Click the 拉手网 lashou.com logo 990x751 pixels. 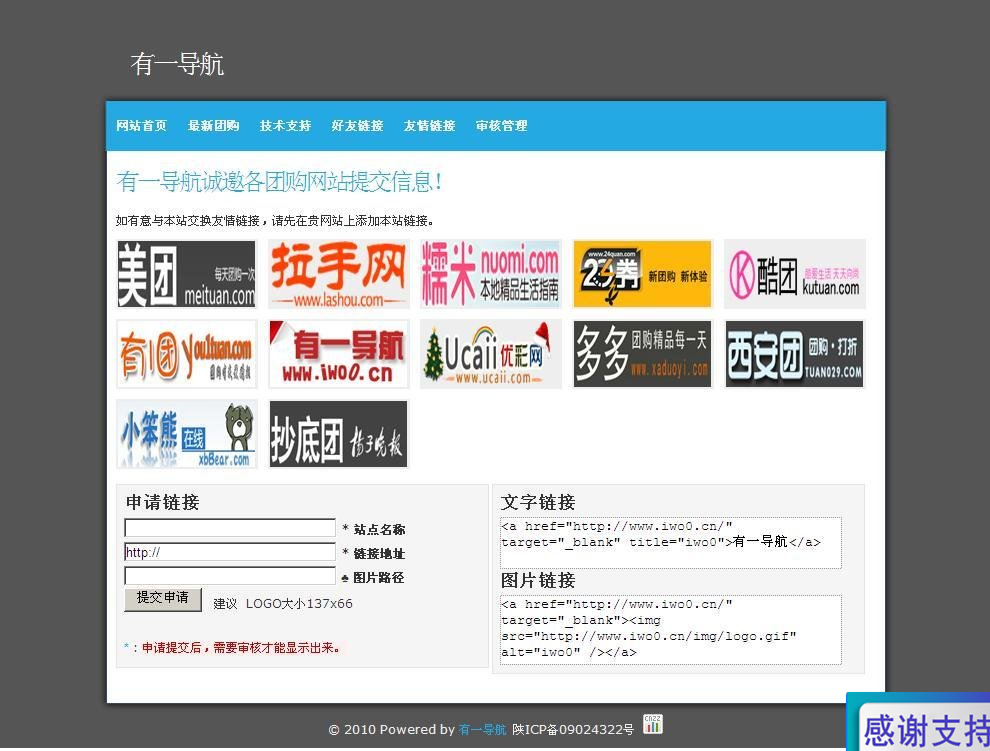[338, 273]
